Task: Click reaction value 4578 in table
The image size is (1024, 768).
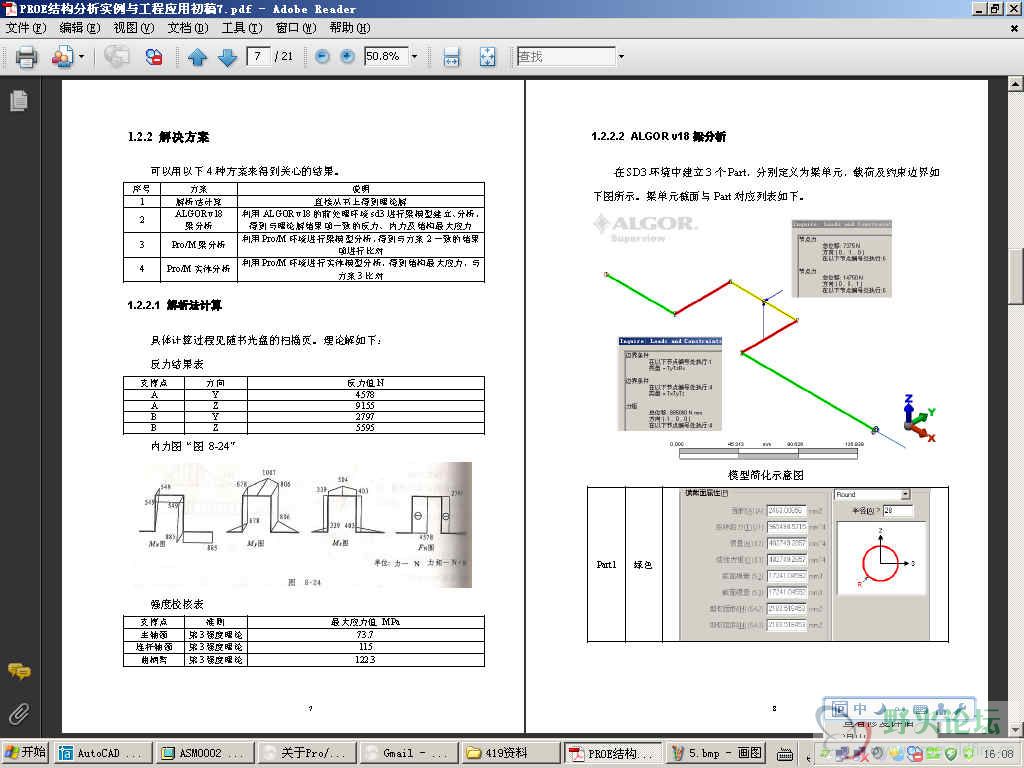Action: click(365, 394)
